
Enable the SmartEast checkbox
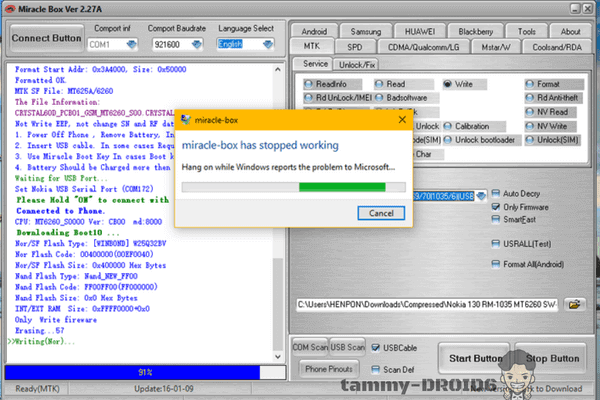[x=496, y=219]
